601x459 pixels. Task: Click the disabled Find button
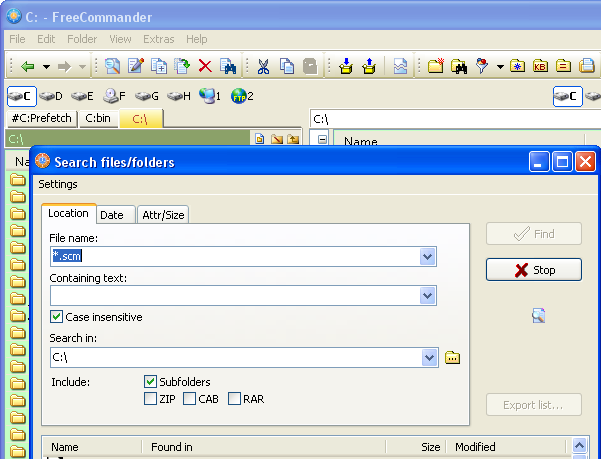(534, 234)
